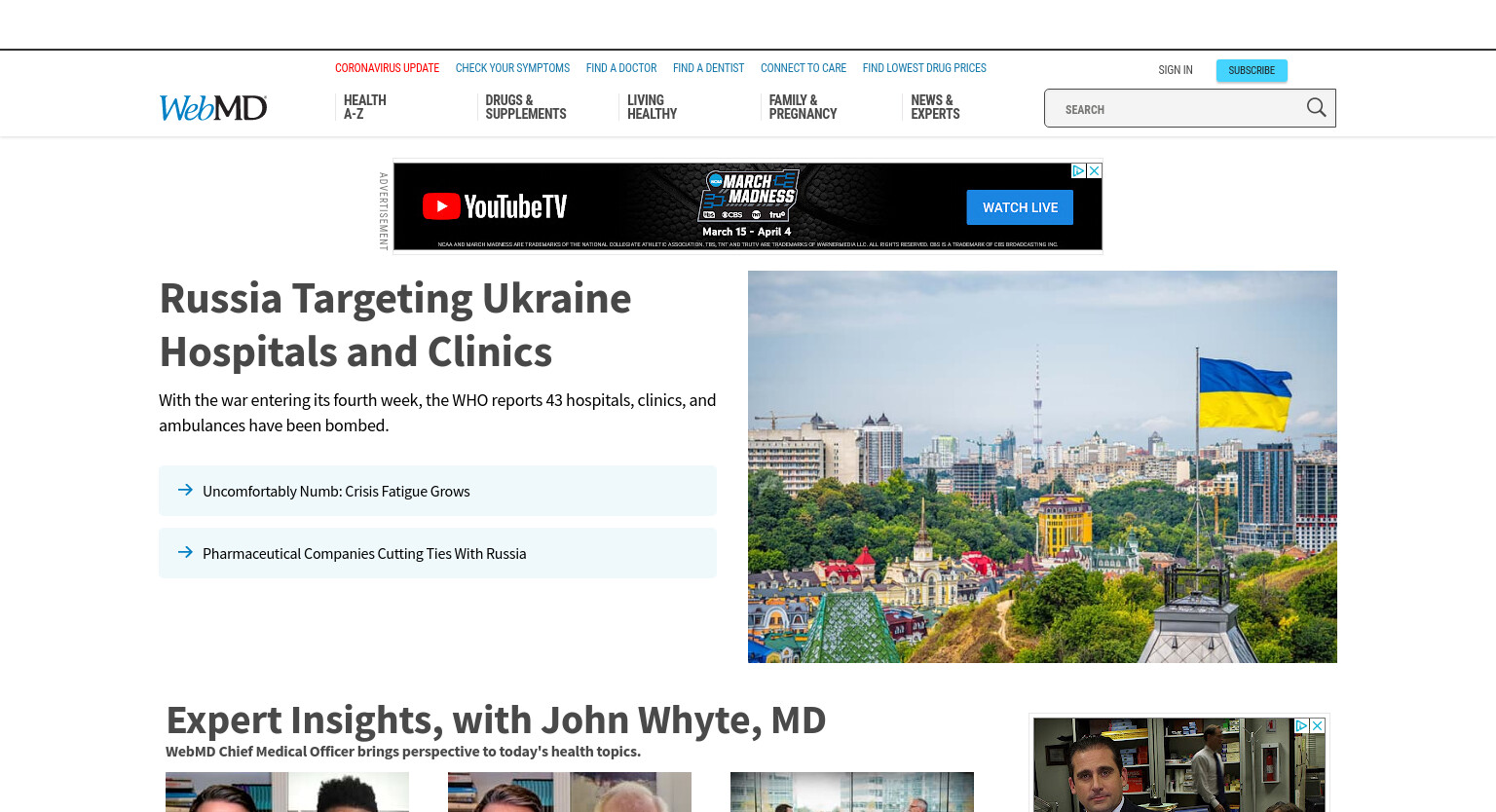Click arrow beside Uncomfortably Numb article
Image resolution: width=1496 pixels, height=812 pixels.
click(185, 490)
